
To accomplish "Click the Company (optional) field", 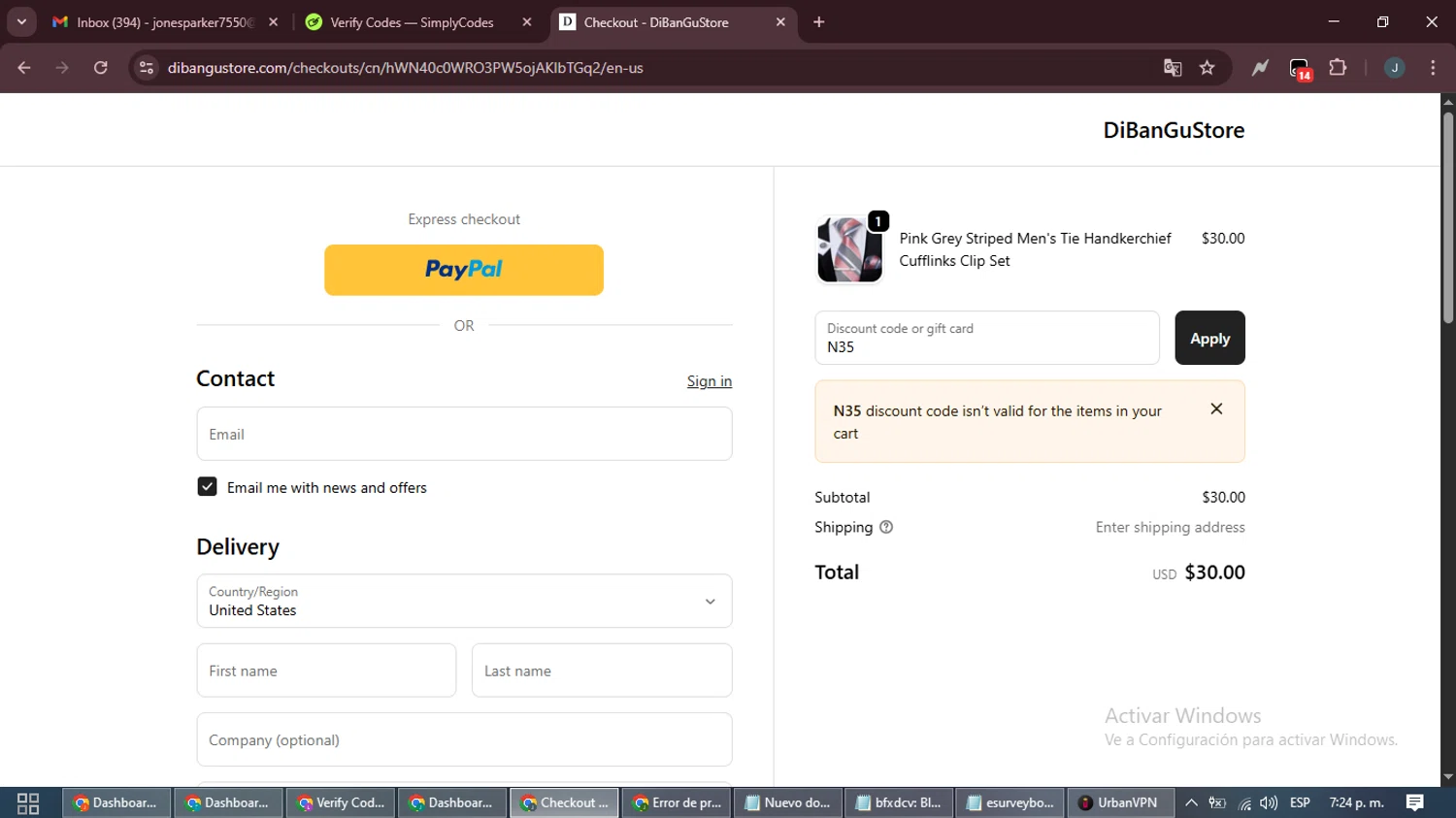I will coord(464,739).
